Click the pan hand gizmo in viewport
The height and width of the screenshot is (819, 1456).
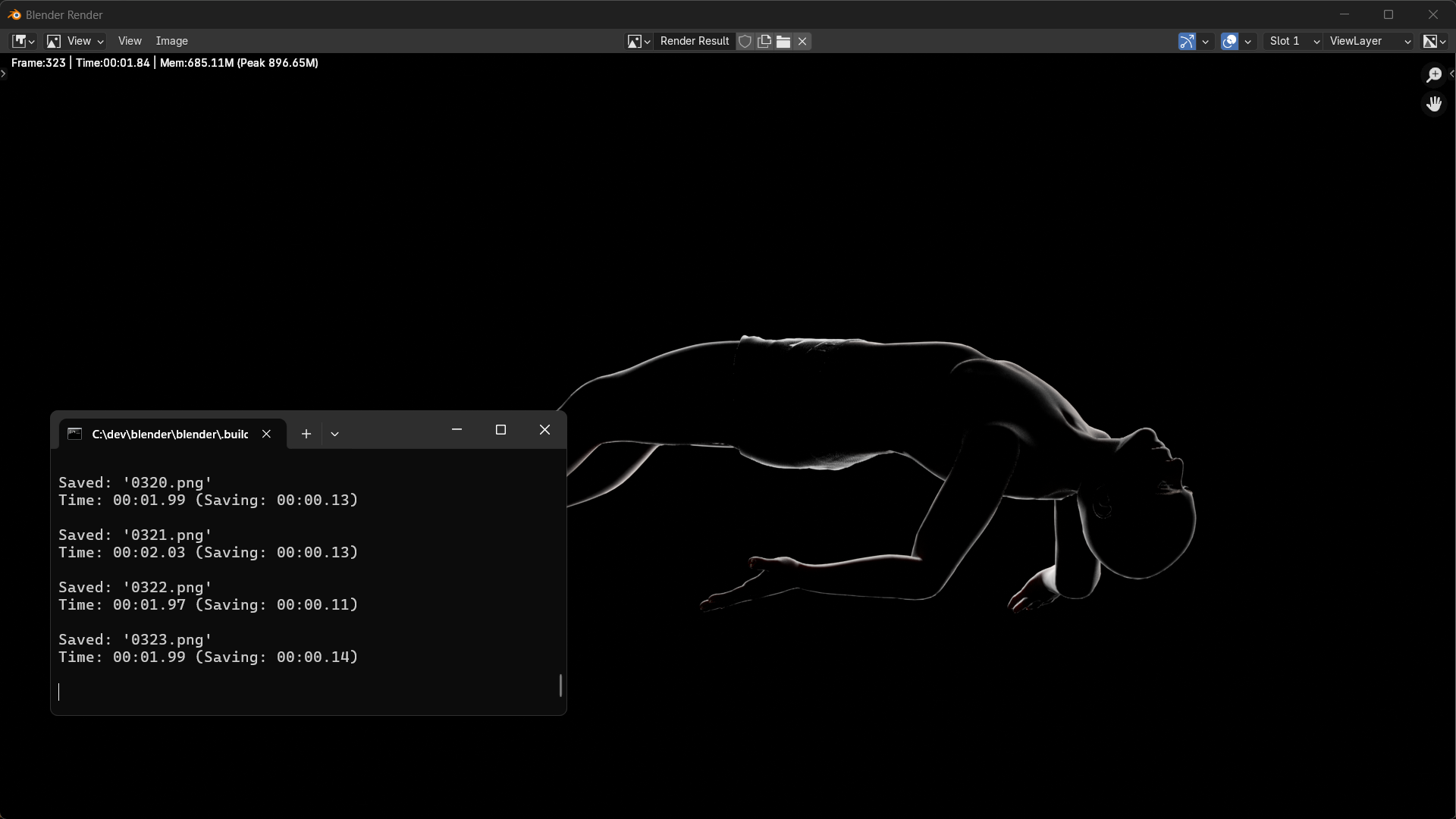[x=1433, y=103]
